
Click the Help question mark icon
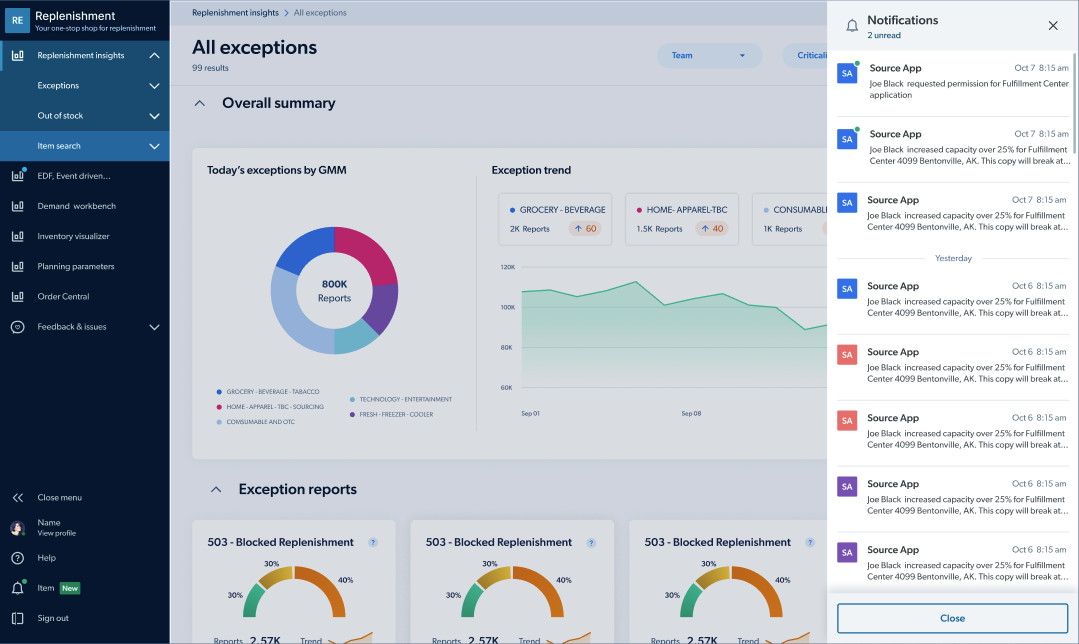tap(18, 558)
